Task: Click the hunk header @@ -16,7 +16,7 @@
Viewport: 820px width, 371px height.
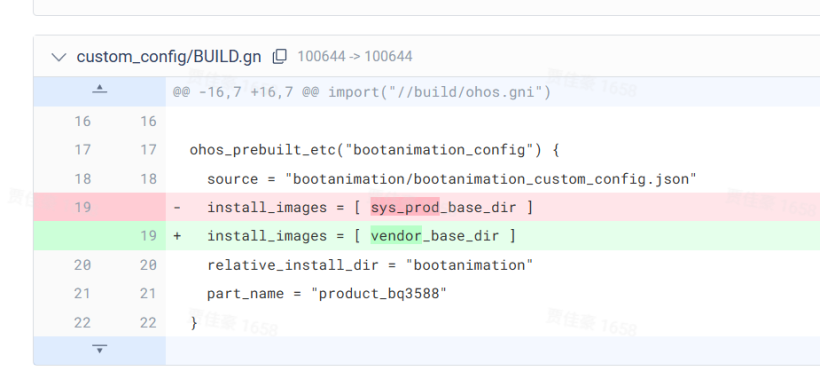Action: click(362, 93)
